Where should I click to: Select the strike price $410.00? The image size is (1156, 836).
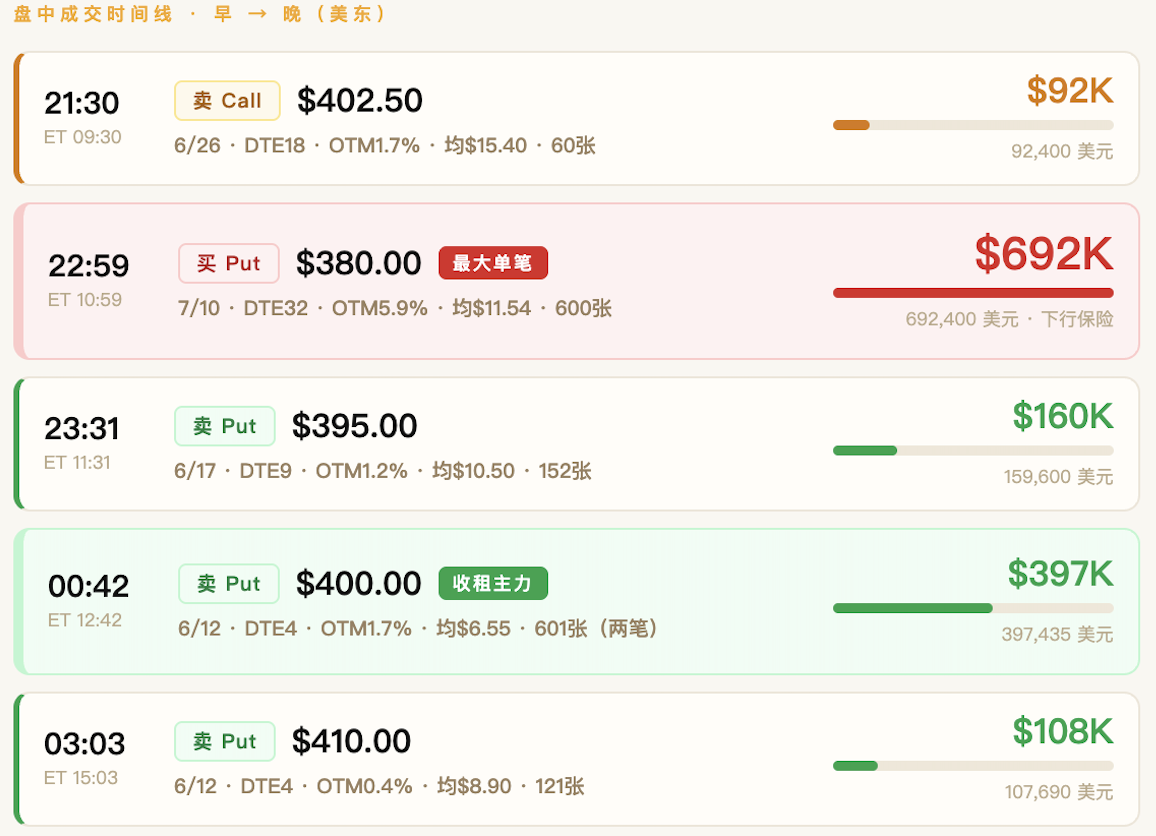tap(352, 742)
